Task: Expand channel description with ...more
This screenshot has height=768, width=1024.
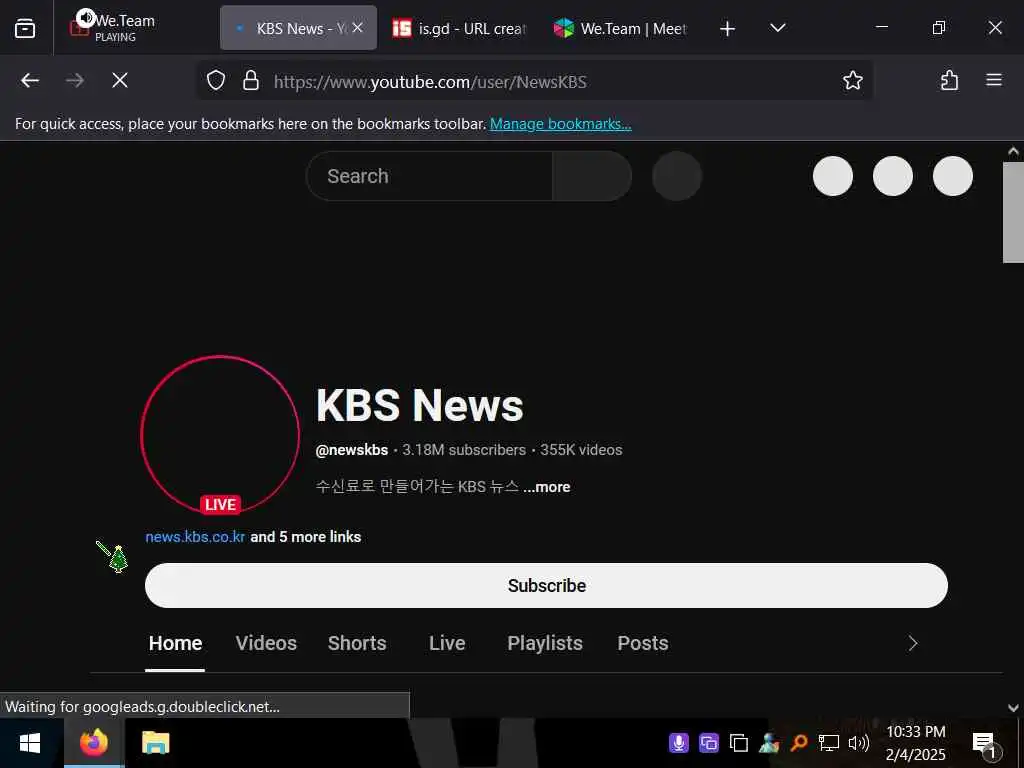Action: click(x=547, y=487)
